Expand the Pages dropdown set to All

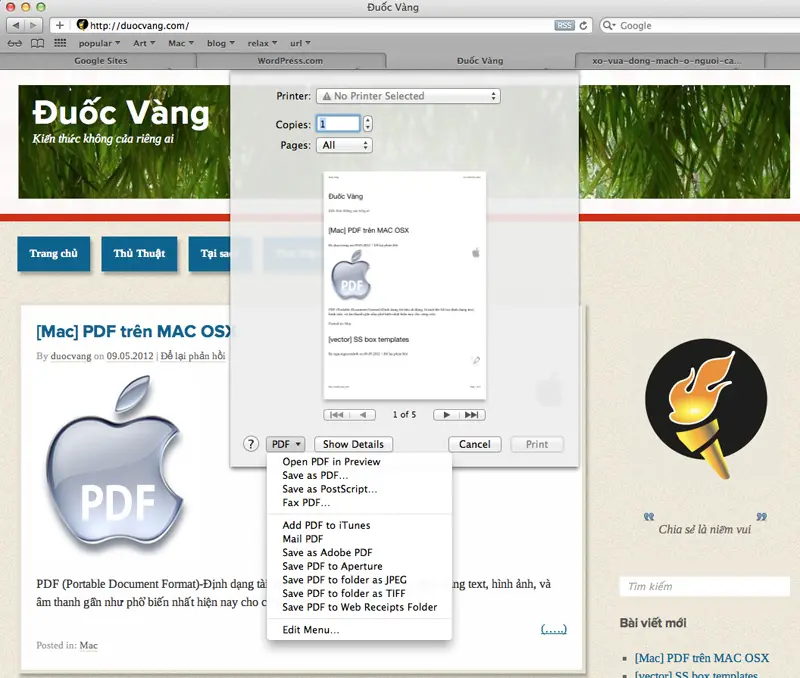[x=343, y=145]
